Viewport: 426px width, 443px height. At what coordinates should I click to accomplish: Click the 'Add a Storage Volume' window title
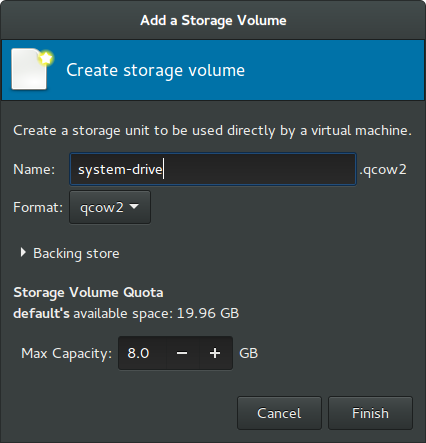(x=213, y=20)
